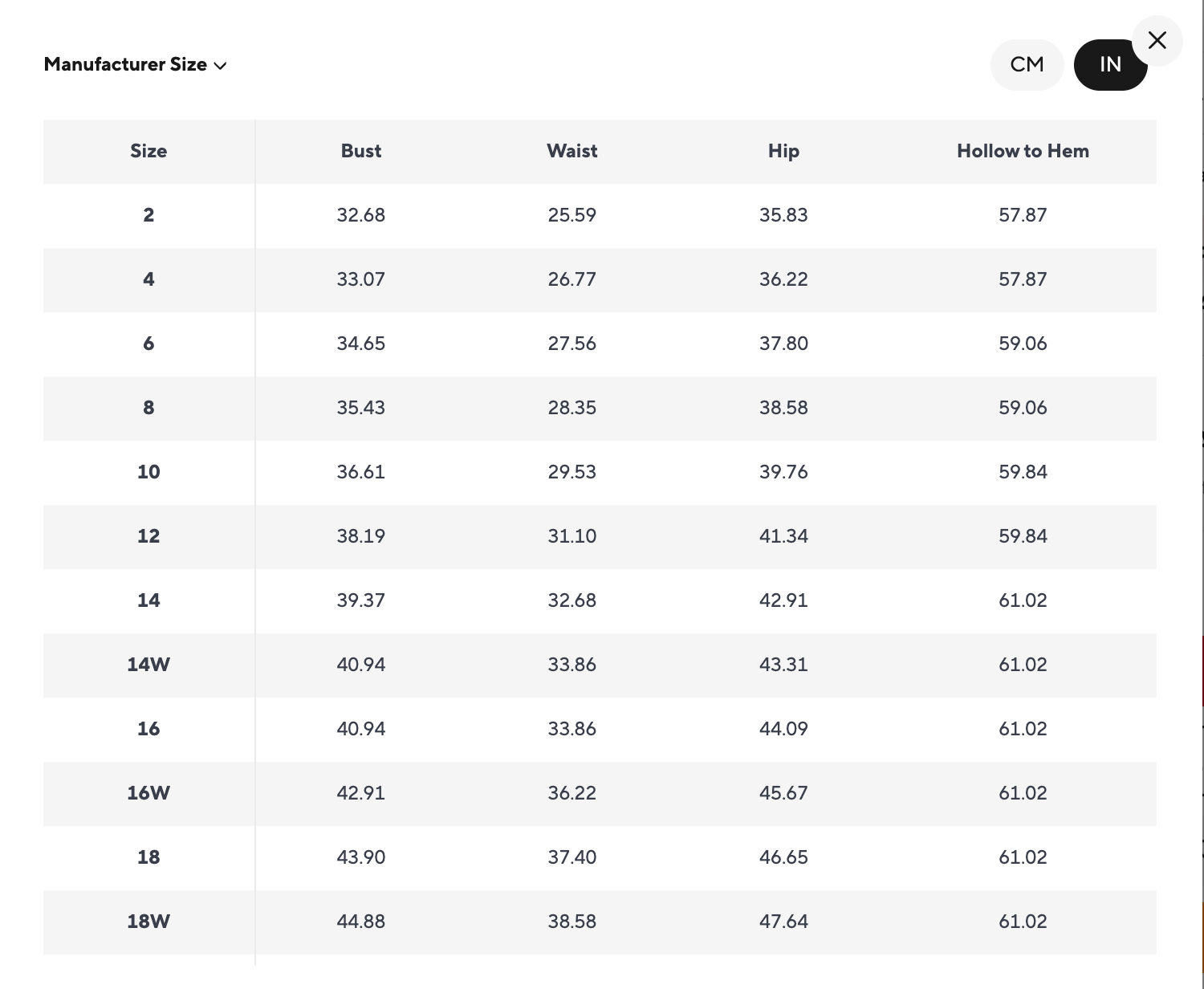Click the Size column header
Viewport: 1204px width, 989px height.
tap(148, 151)
